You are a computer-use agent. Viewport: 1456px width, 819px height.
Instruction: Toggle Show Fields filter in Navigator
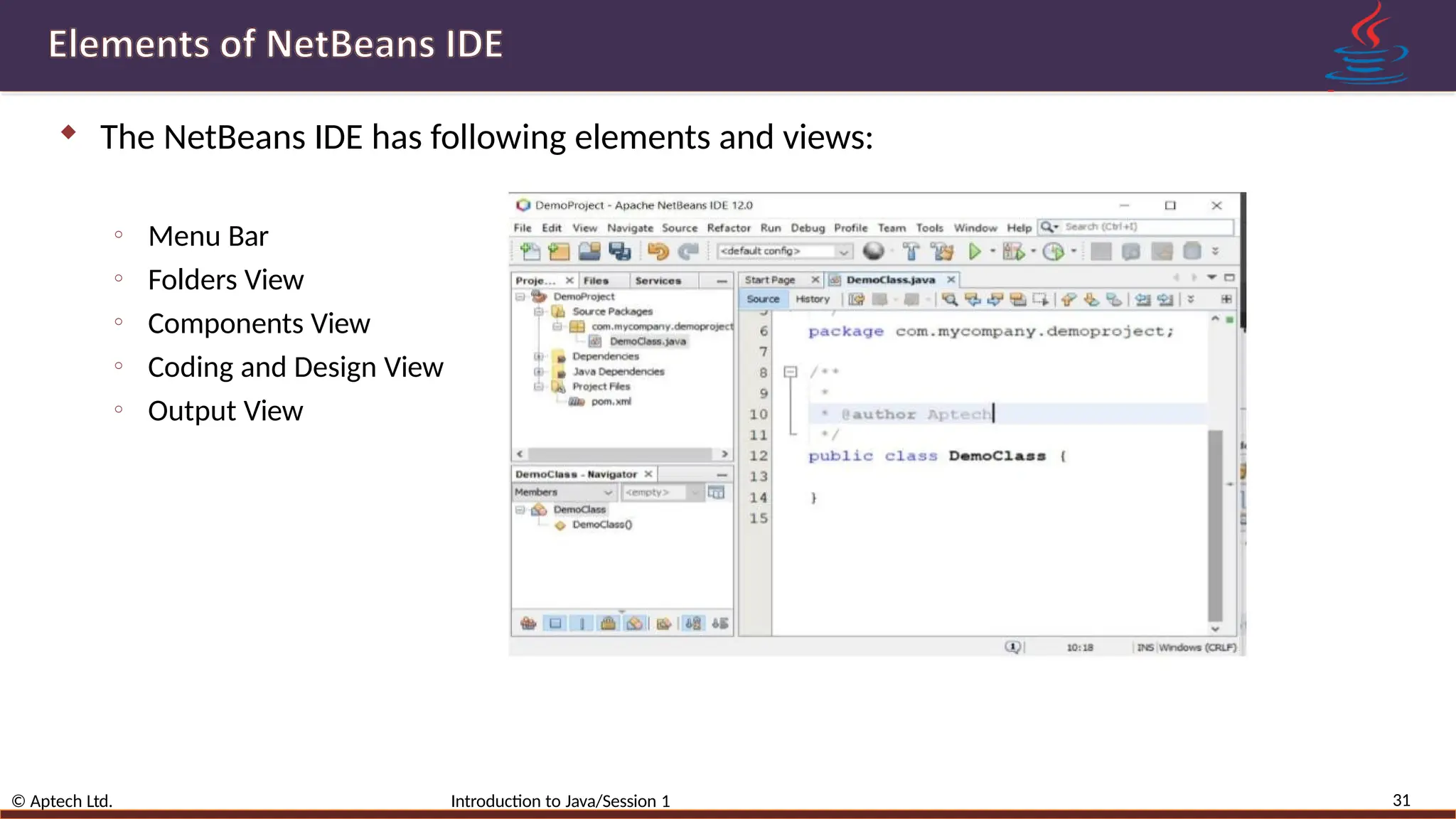[555, 623]
